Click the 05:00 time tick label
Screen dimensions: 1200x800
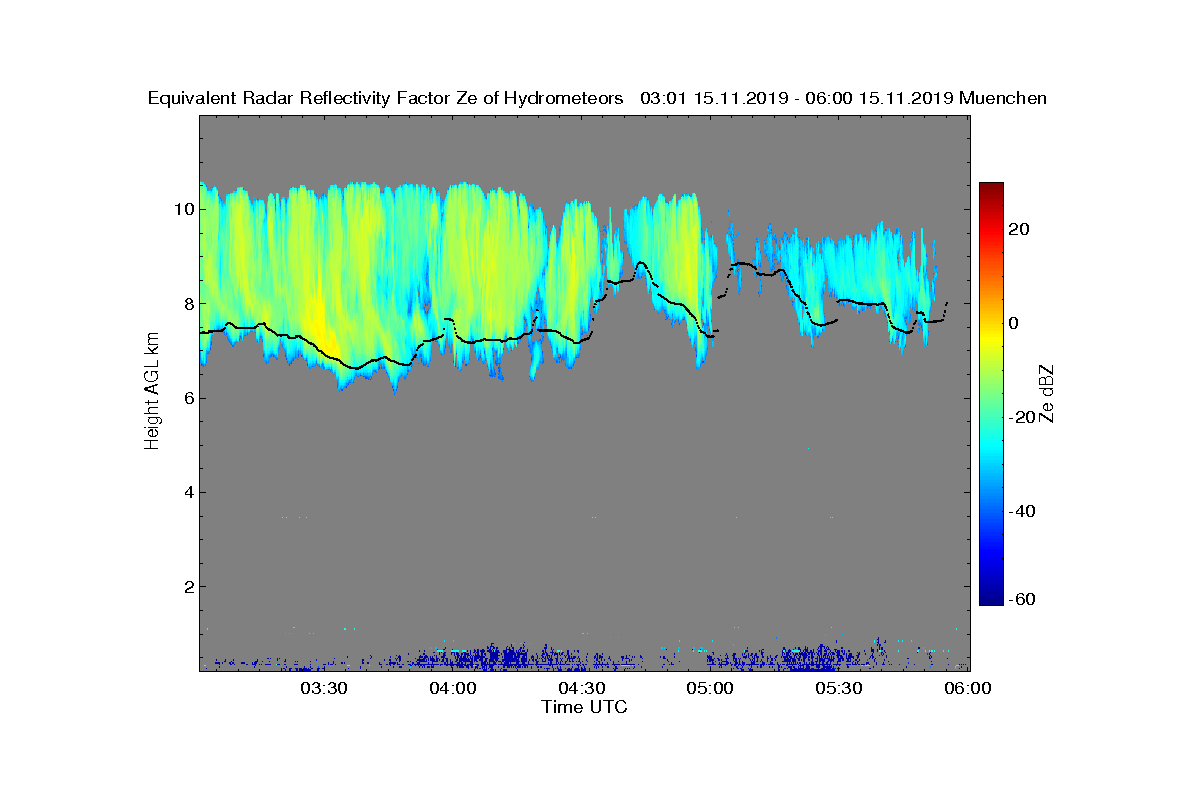click(711, 688)
